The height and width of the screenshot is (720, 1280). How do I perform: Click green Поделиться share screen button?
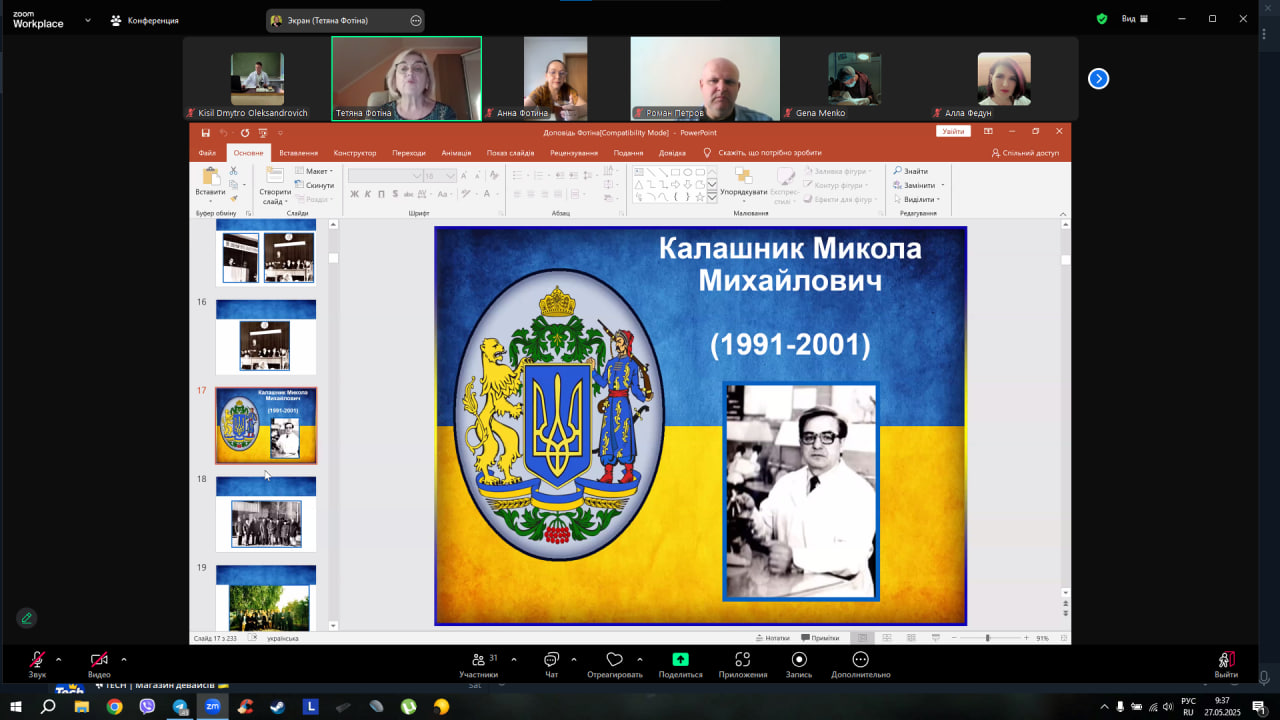680,664
